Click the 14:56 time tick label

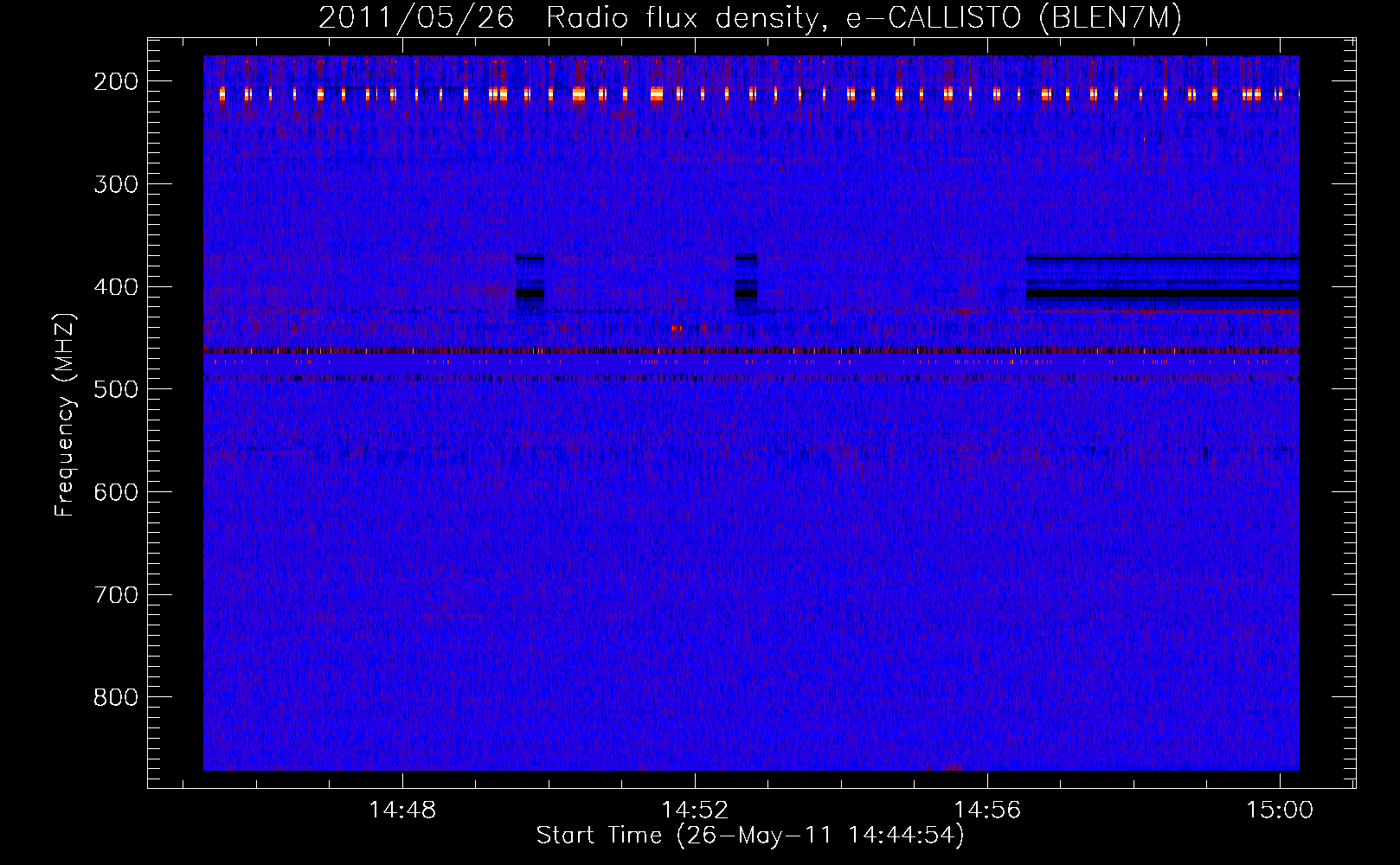[987, 811]
